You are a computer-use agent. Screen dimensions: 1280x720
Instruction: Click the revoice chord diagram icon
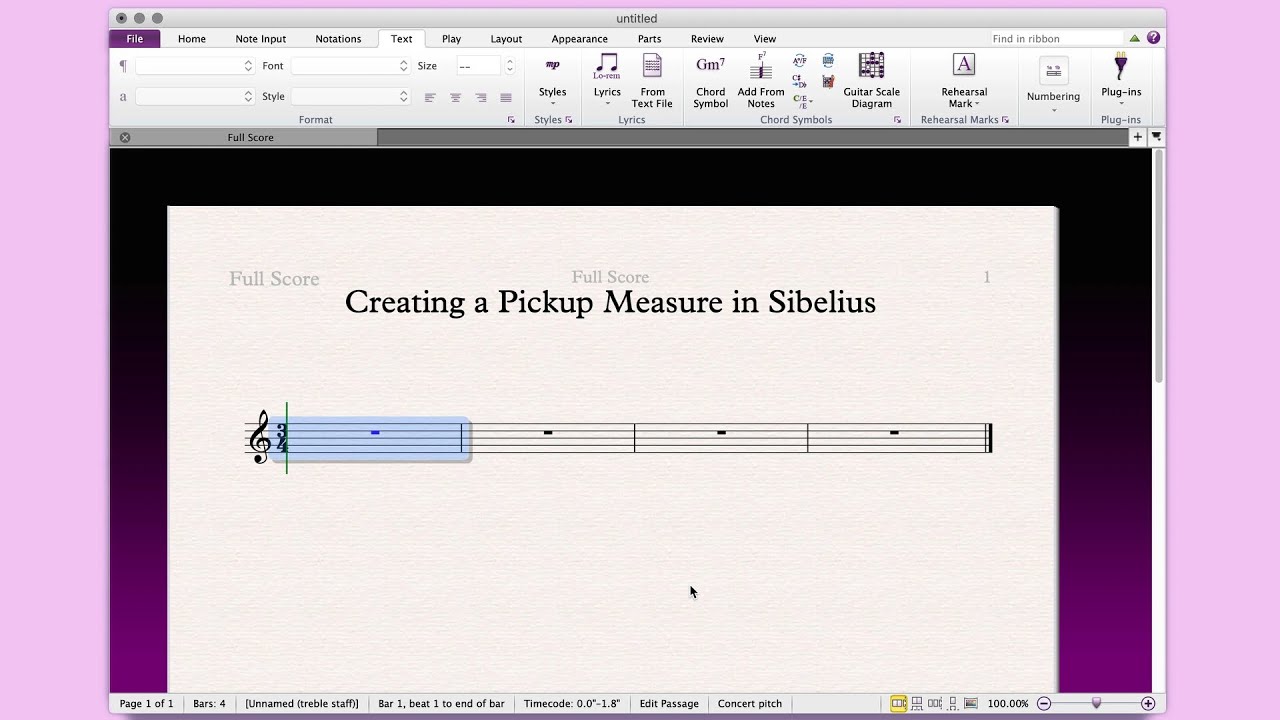(828, 61)
